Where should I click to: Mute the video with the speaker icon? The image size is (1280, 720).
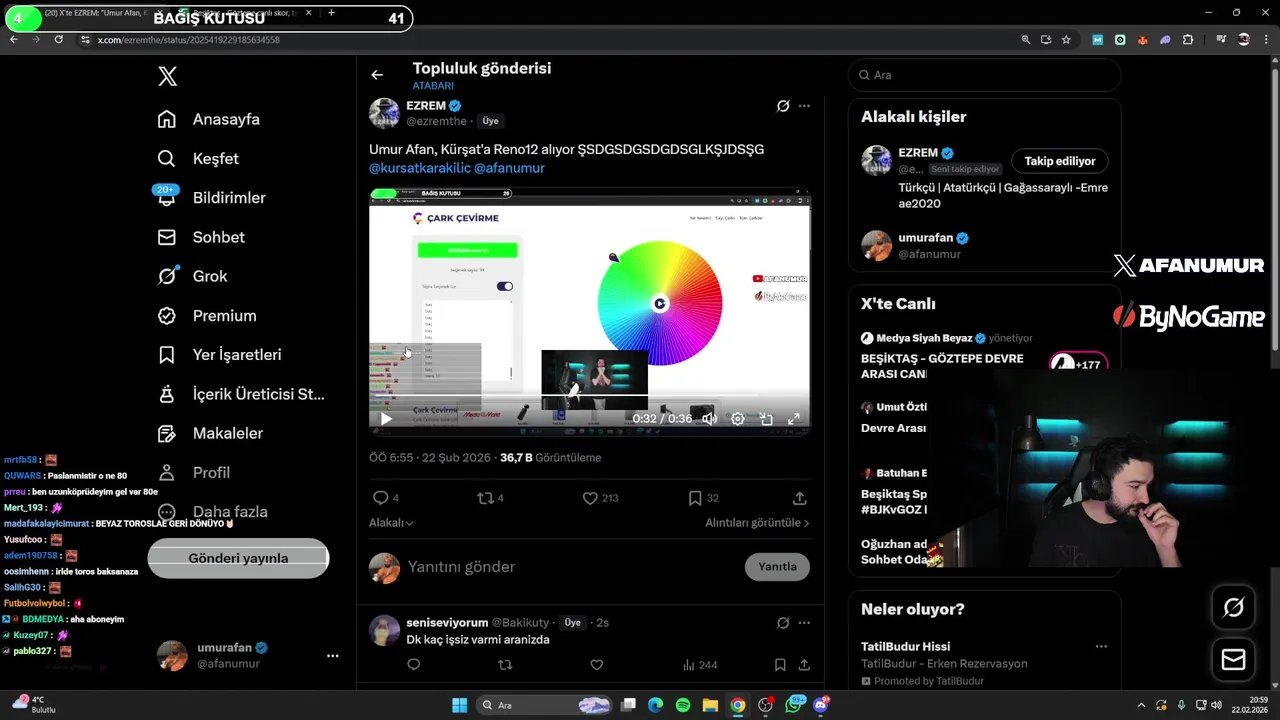coord(709,419)
